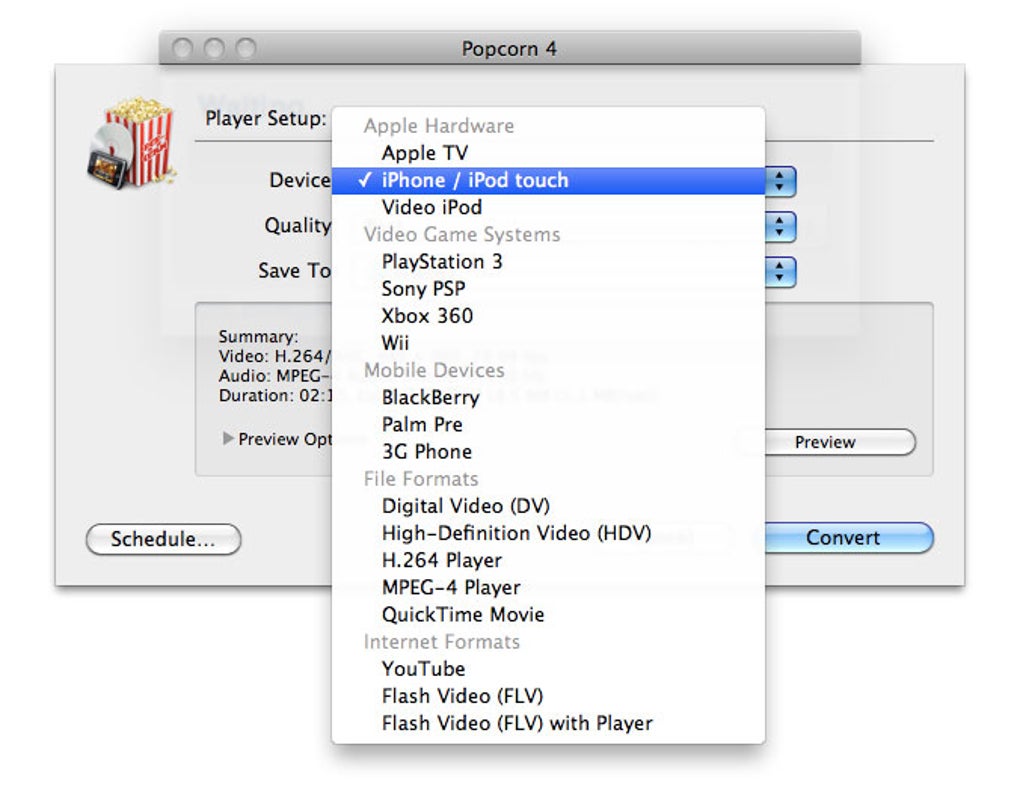The width and height of the screenshot is (1020, 801).
Task: Pick Flash Video (FLV) with Player
Action: (x=548, y=724)
